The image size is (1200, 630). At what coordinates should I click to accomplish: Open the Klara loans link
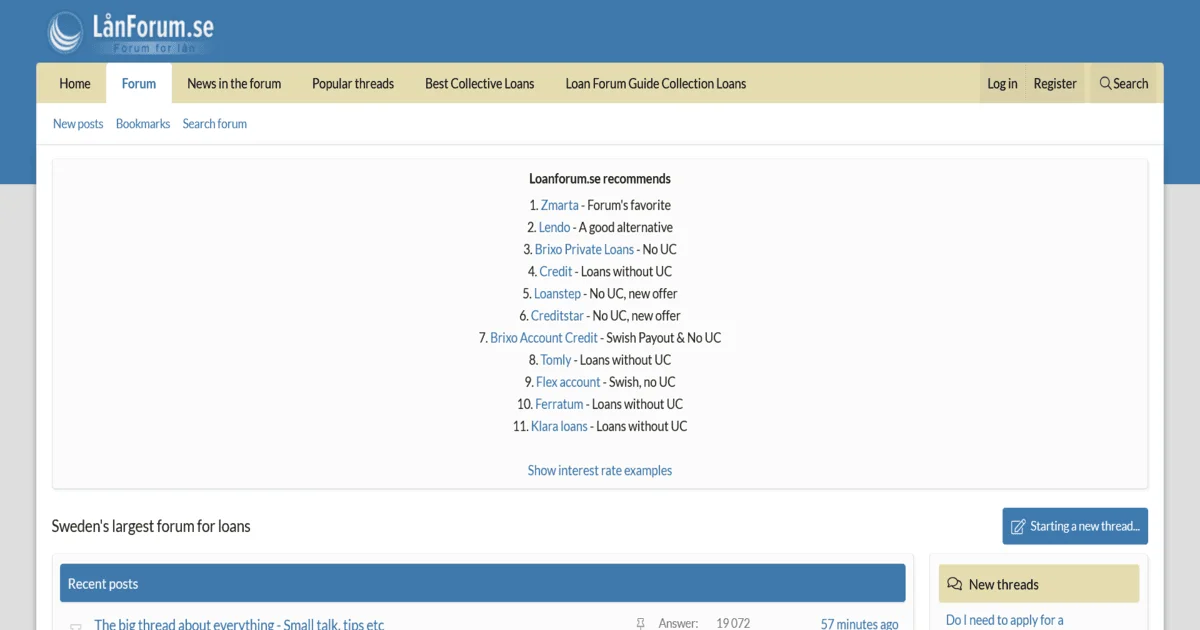[x=559, y=426]
